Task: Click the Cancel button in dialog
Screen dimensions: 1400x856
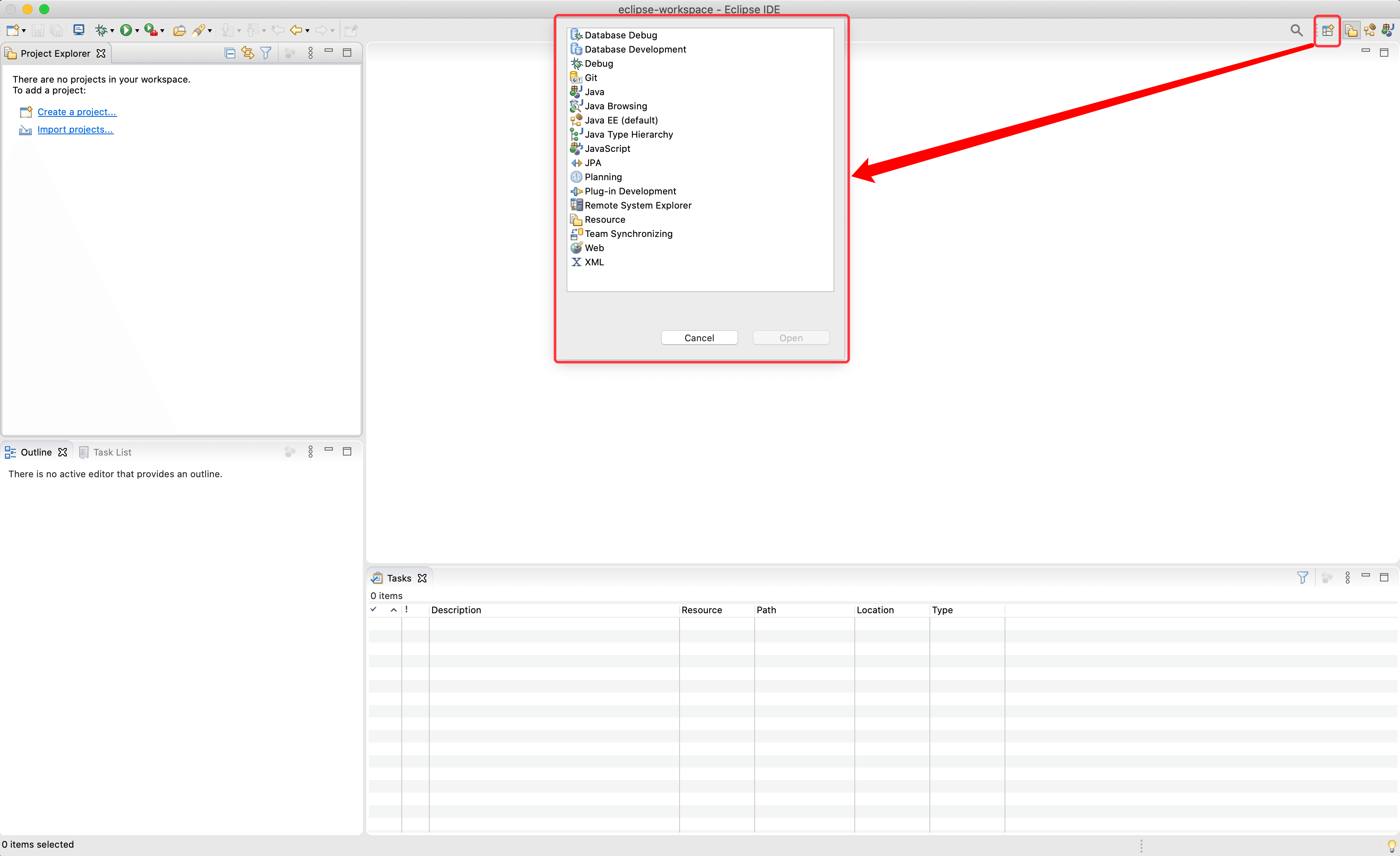Action: coord(699,338)
